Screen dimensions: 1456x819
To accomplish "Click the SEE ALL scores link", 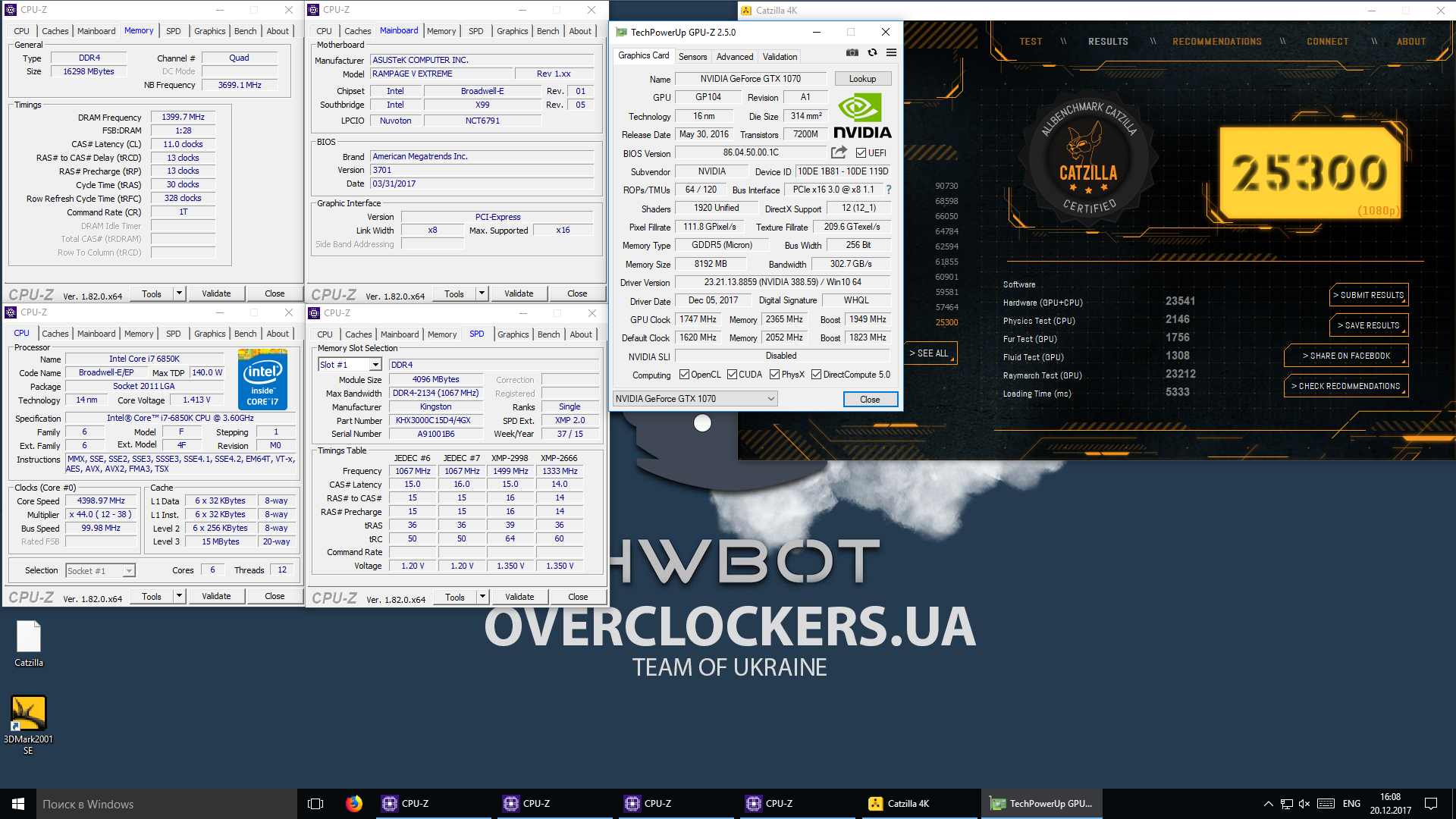I will coord(929,353).
